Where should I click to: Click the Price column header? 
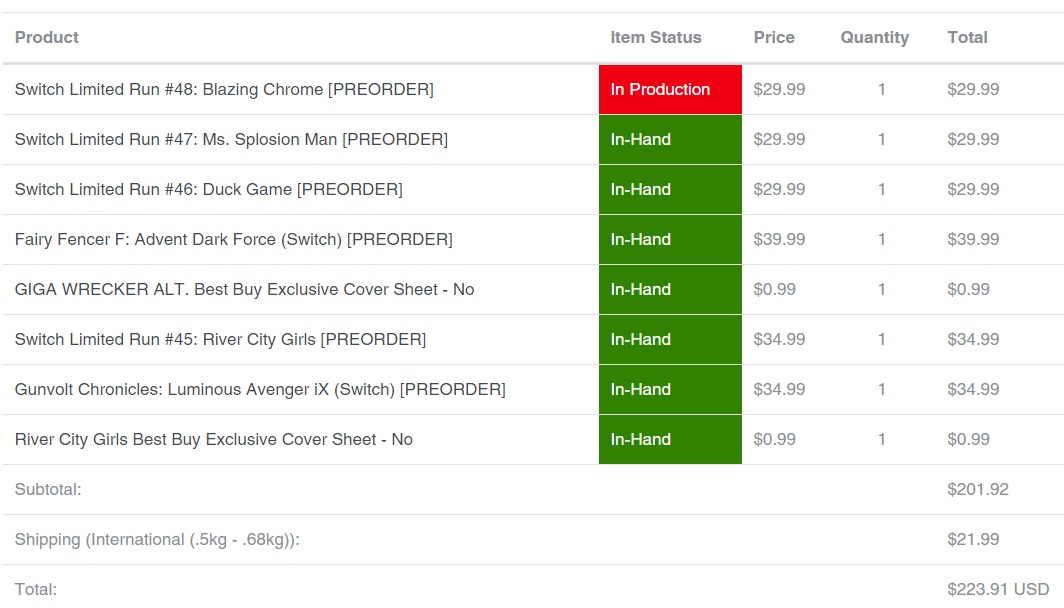coord(774,37)
